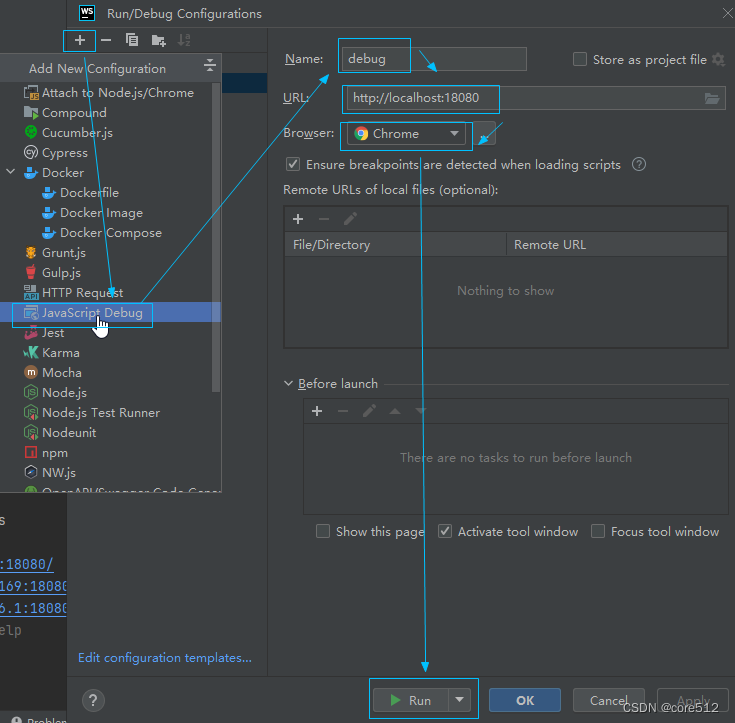Click the OK button

pos(525,700)
